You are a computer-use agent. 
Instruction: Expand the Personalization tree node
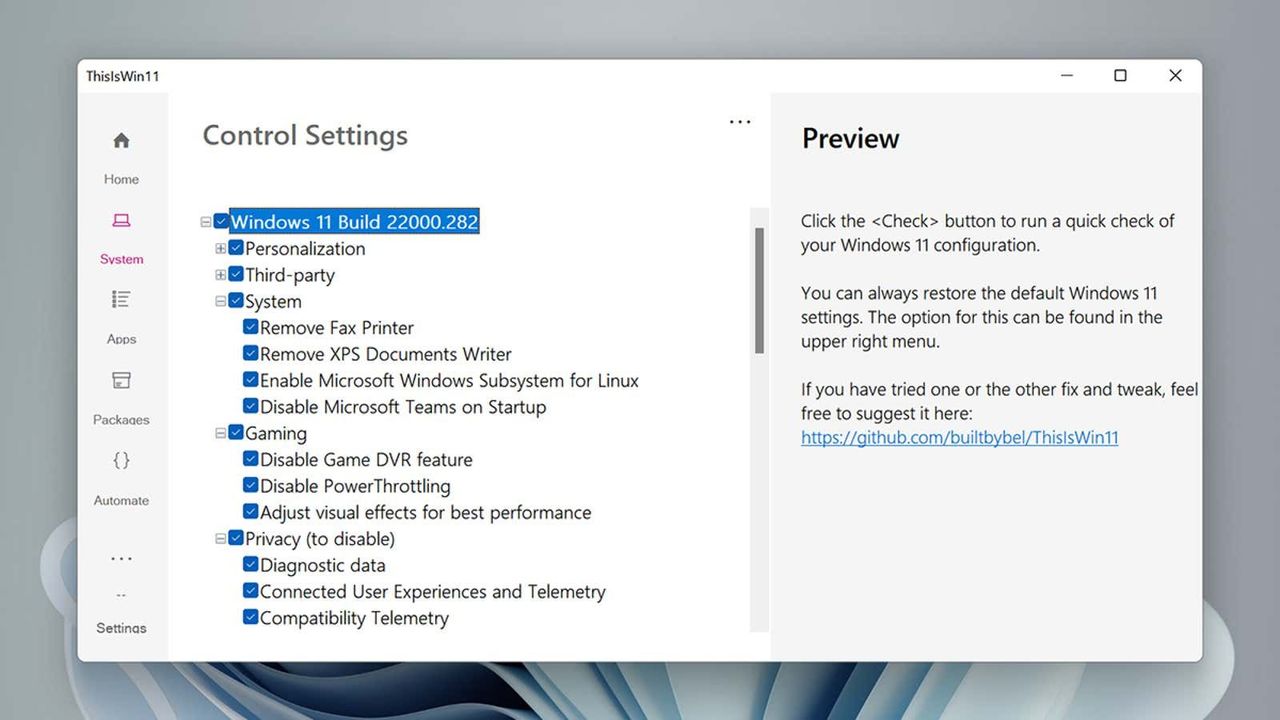[221, 248]
